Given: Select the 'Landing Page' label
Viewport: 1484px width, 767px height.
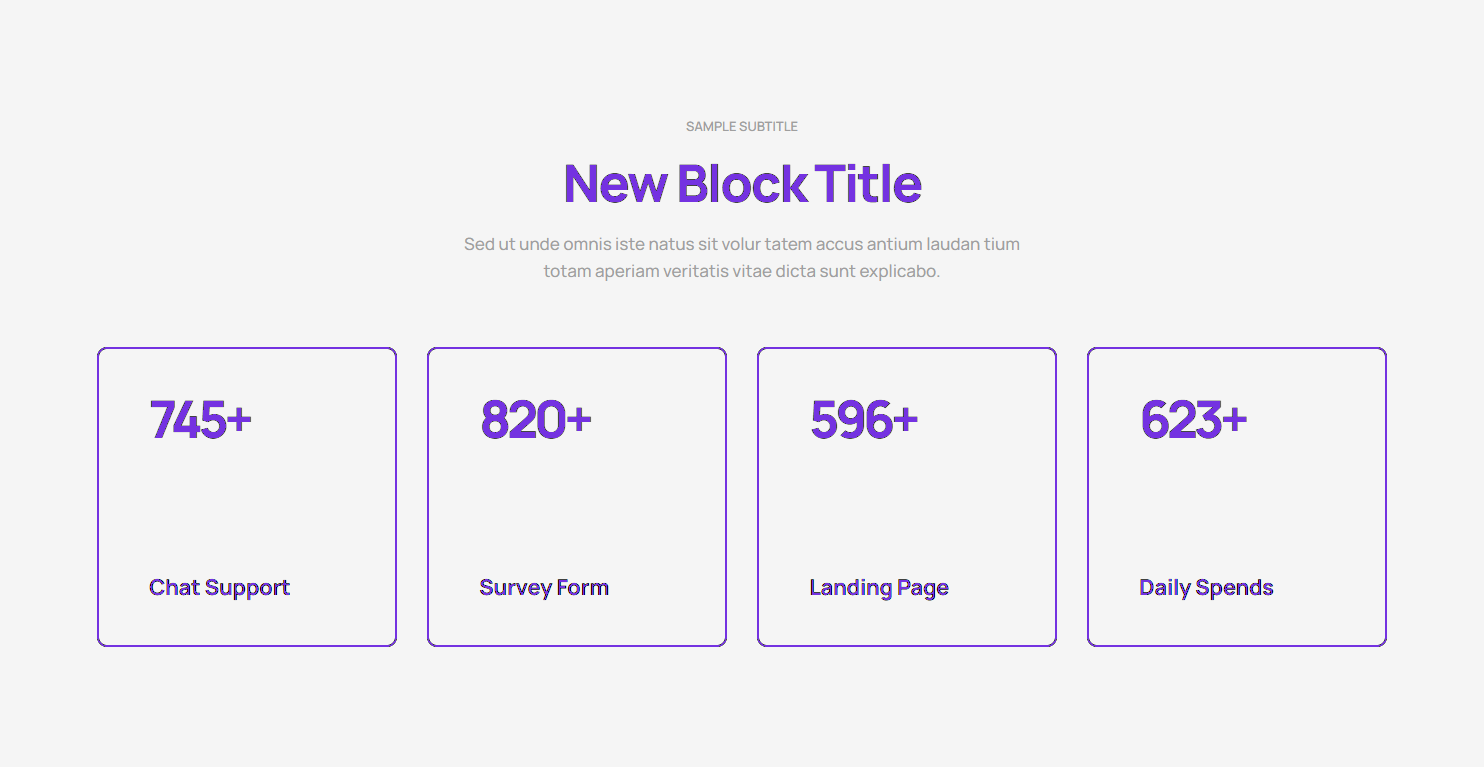Looking at the screenshot, I should pyautogui.click(x=879, y=588).
